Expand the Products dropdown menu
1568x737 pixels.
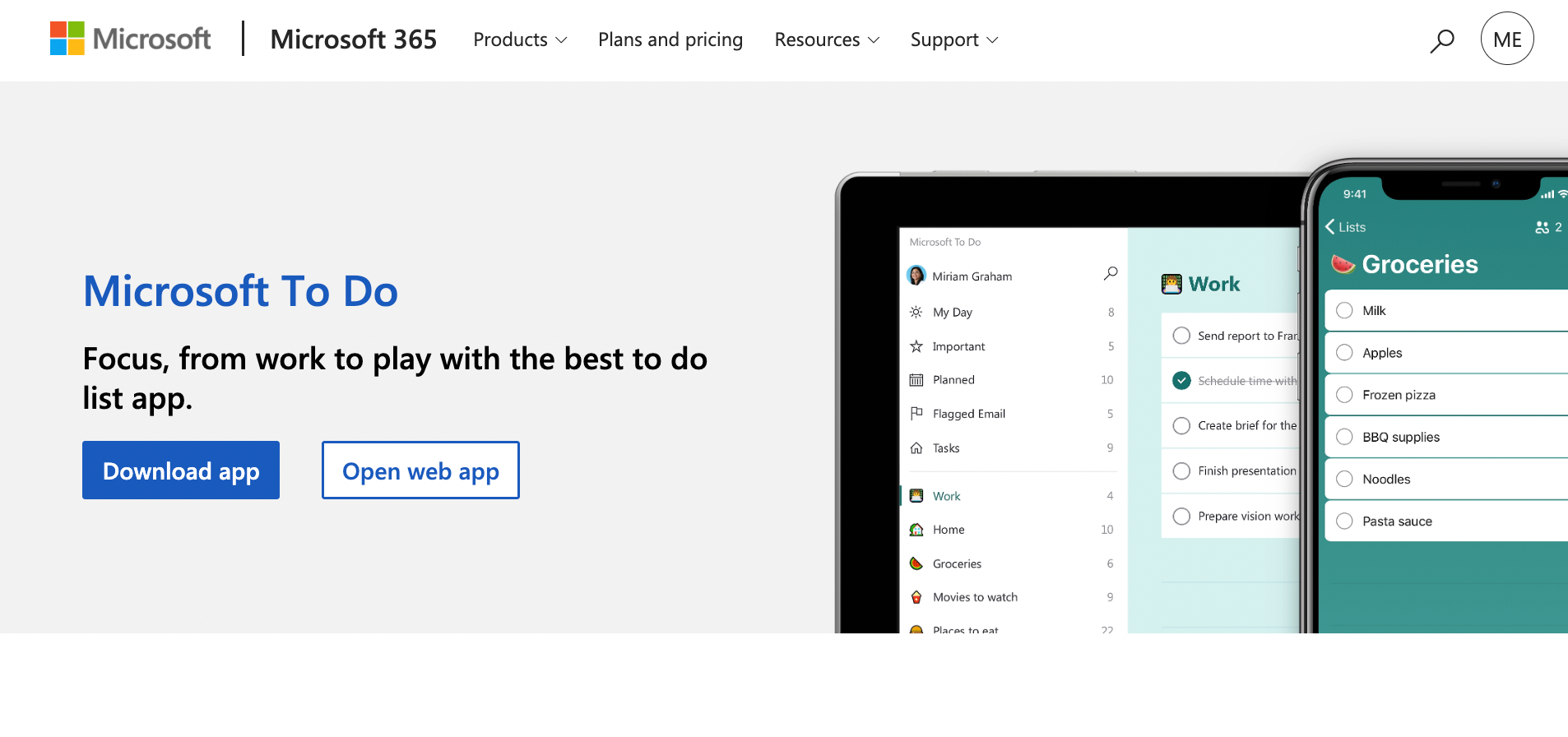[x=520, y=39]
